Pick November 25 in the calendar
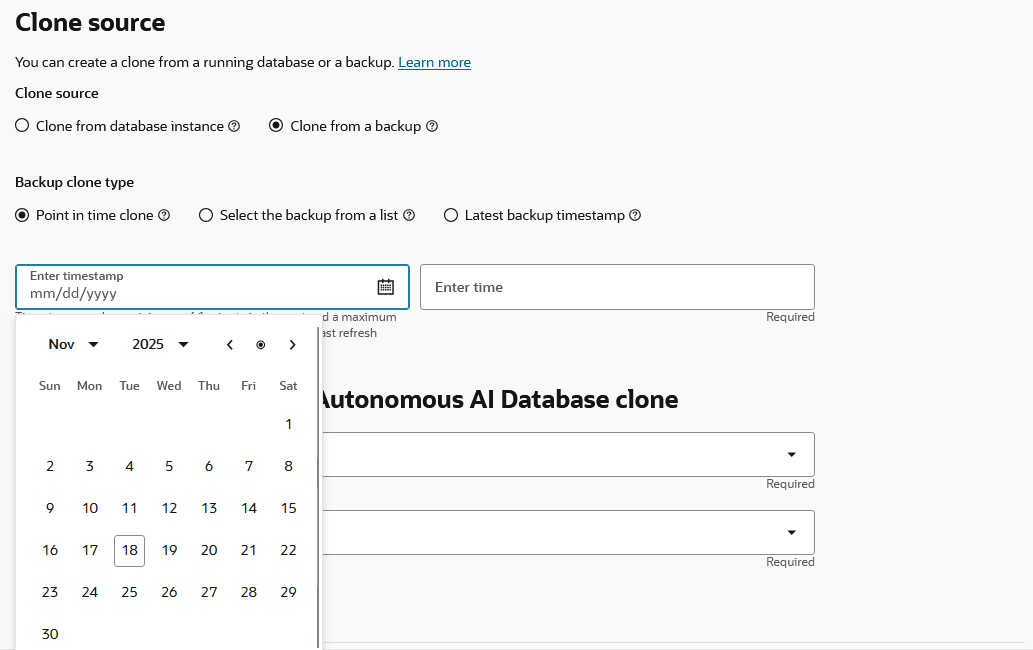 tap(129, 592)
